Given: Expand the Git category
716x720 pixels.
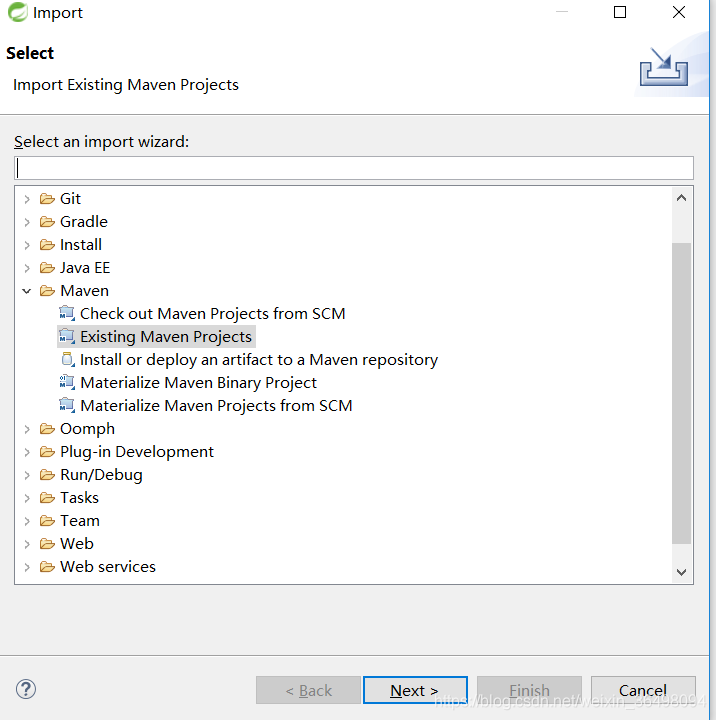Looking at the screenshot, I should point(27,199).
